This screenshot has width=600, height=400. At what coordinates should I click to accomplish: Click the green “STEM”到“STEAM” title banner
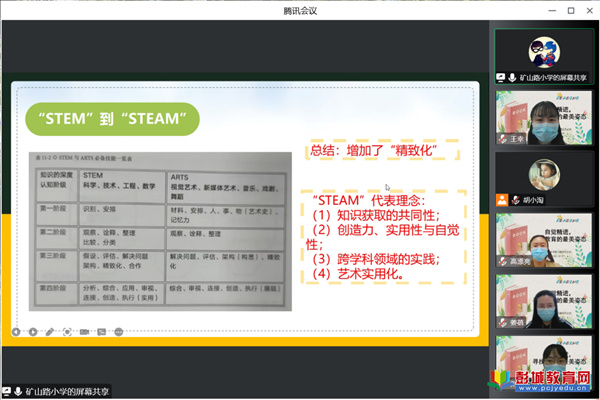[112, 119]
